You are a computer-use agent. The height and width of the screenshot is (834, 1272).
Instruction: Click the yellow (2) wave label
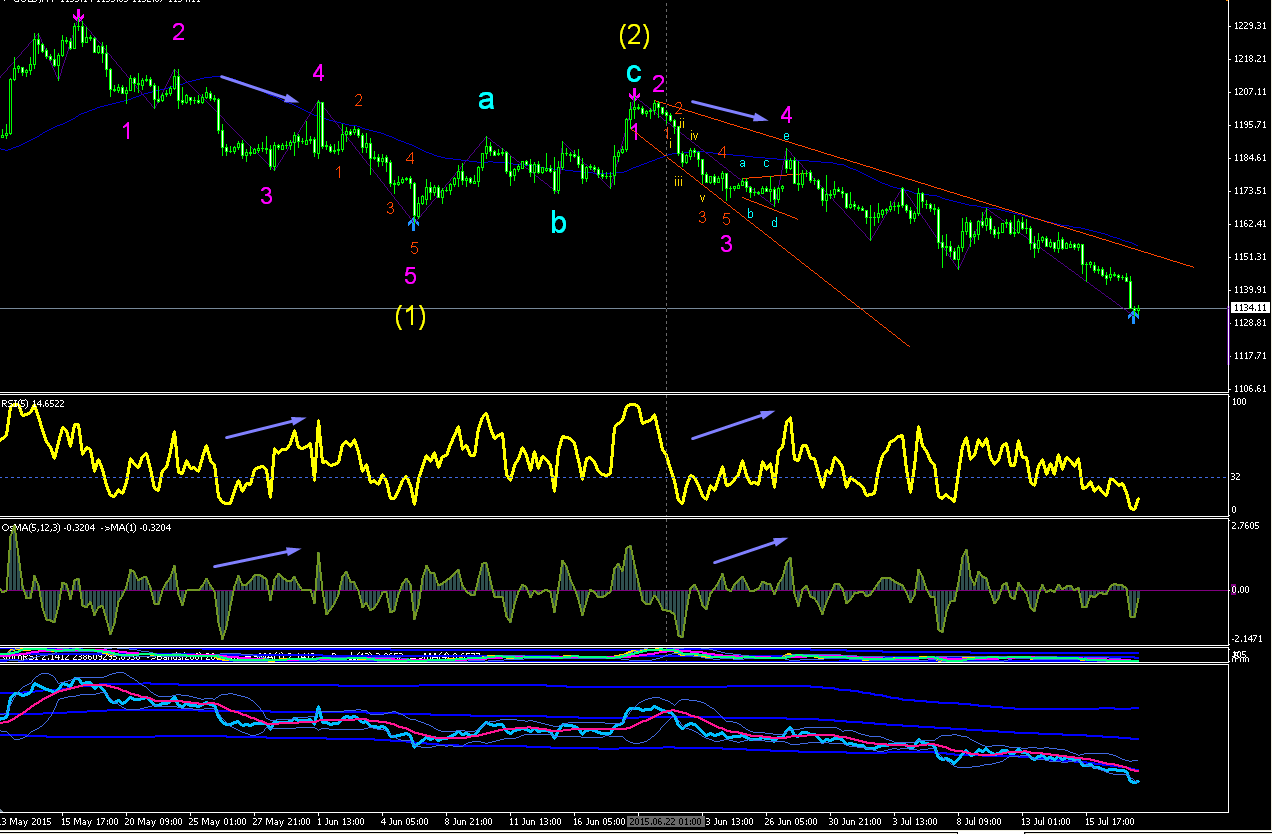(634, 35)
